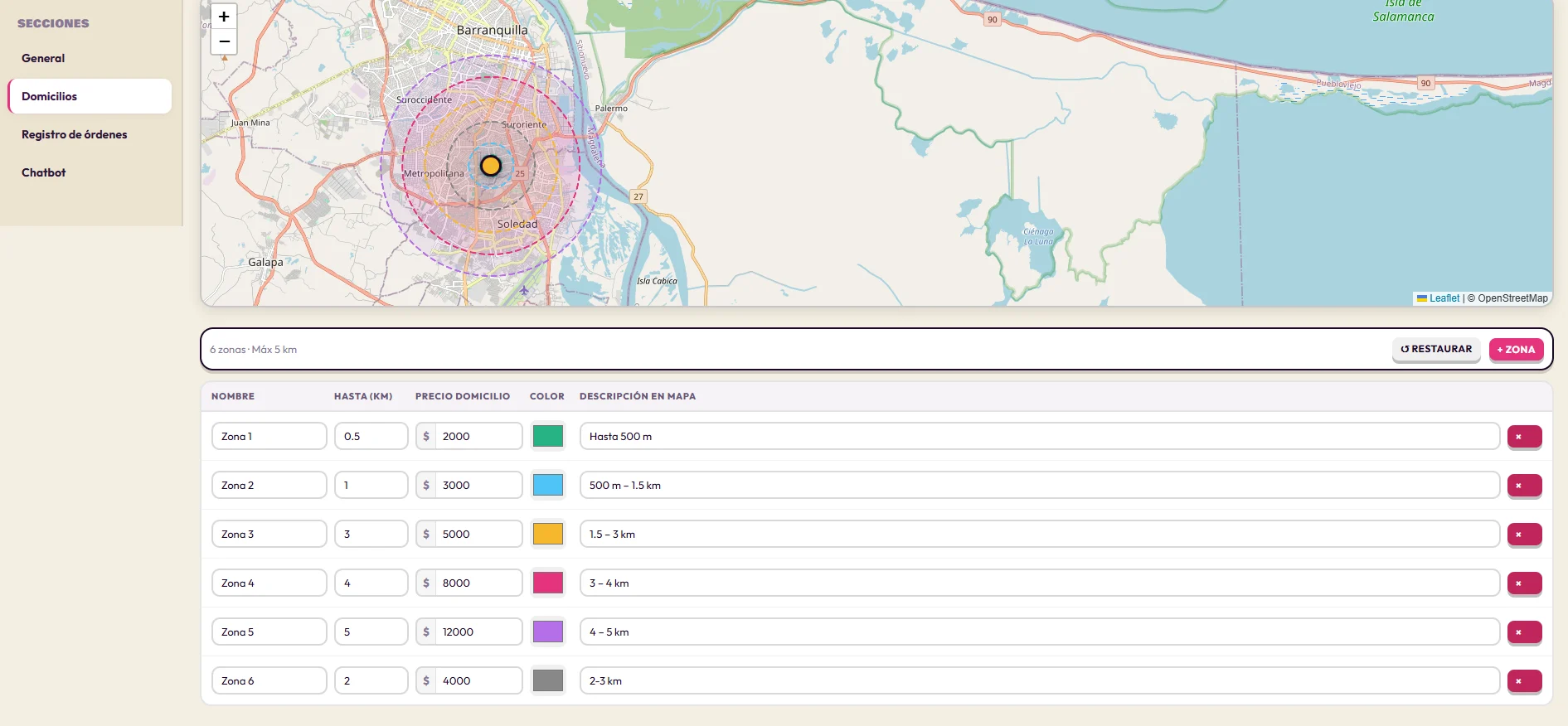
Task: Open purple color swatch for Zona 5
Action: (548, 632)
